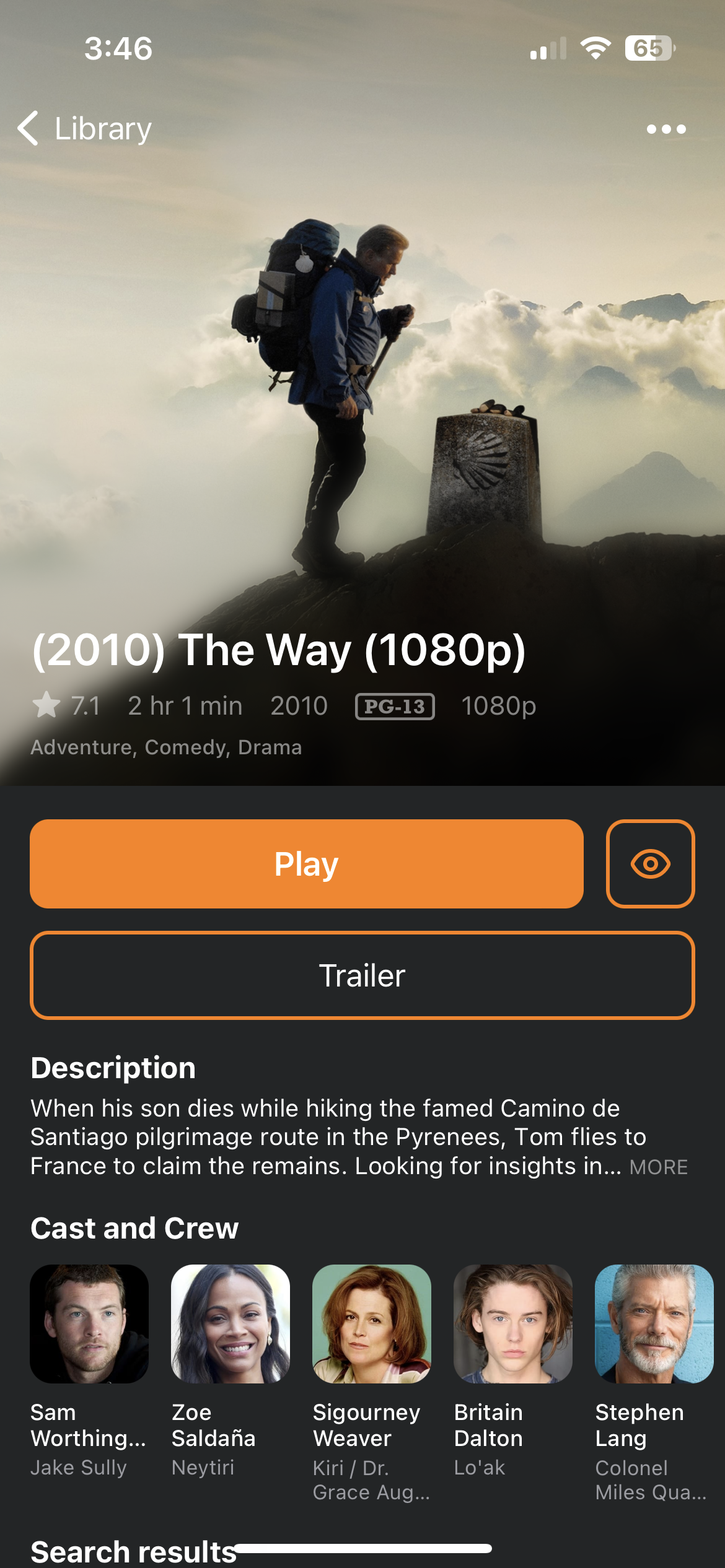Expand description with MORE link
Viewport: 725px width, 1568px height.
[659, 1167]
